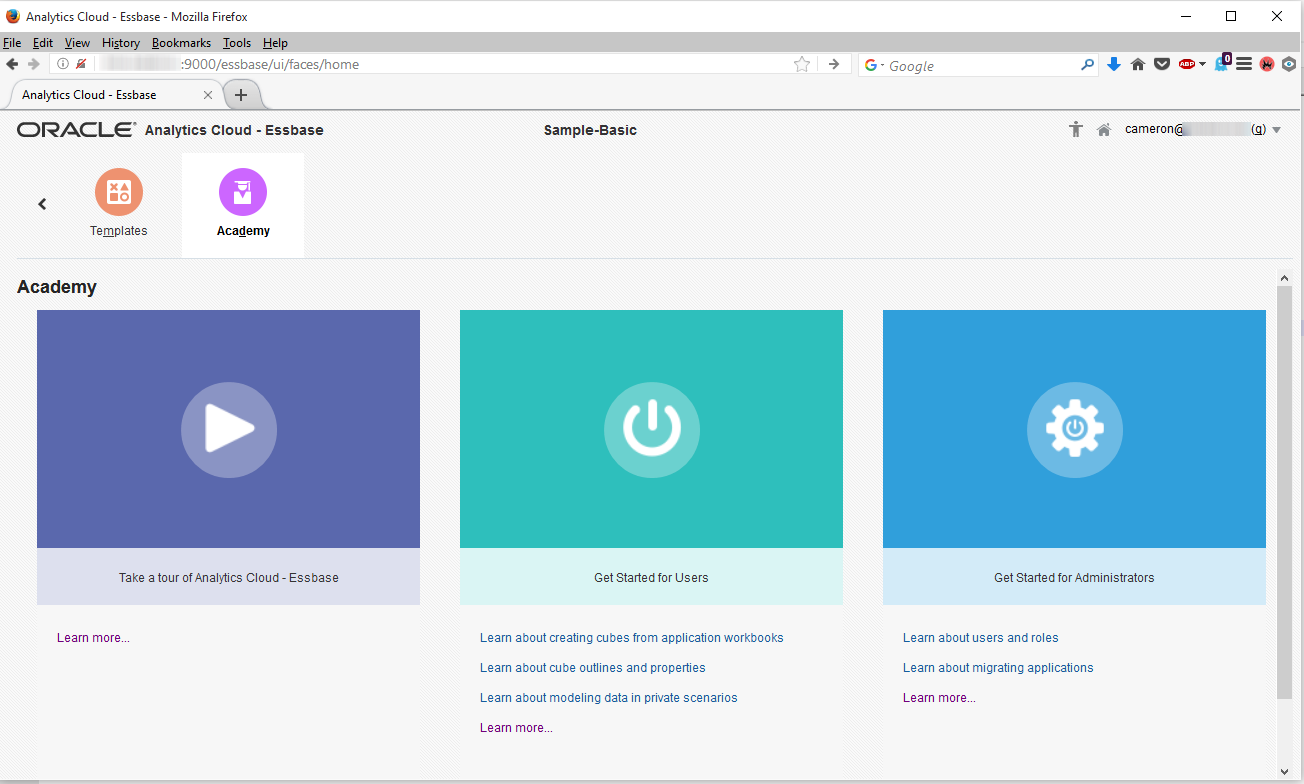Viewport: 1304px width, 784px height.
Task: Click the Get Started for Administrators caption
Action: (1074, 578)
